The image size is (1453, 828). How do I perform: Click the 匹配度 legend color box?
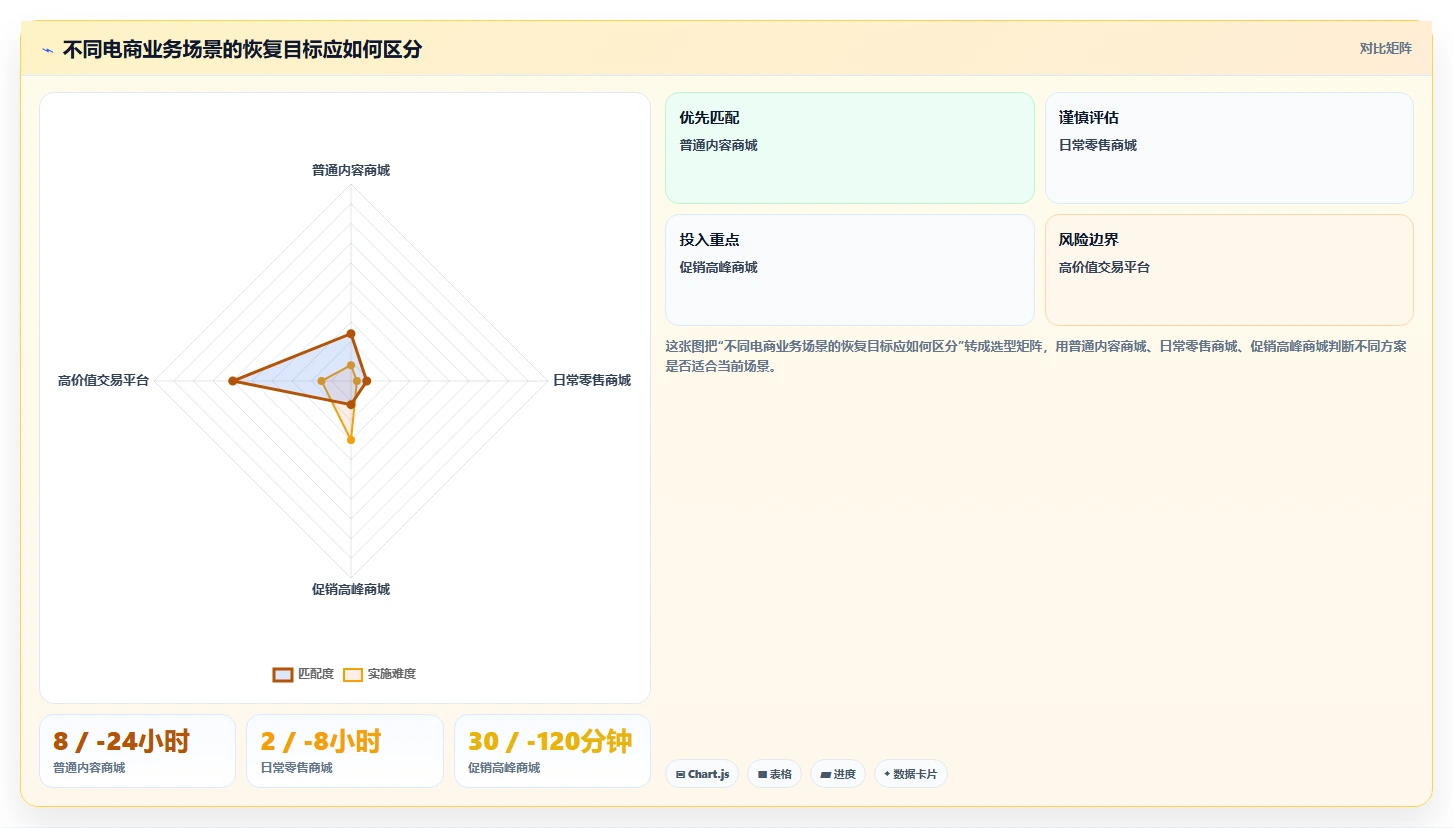283,674
